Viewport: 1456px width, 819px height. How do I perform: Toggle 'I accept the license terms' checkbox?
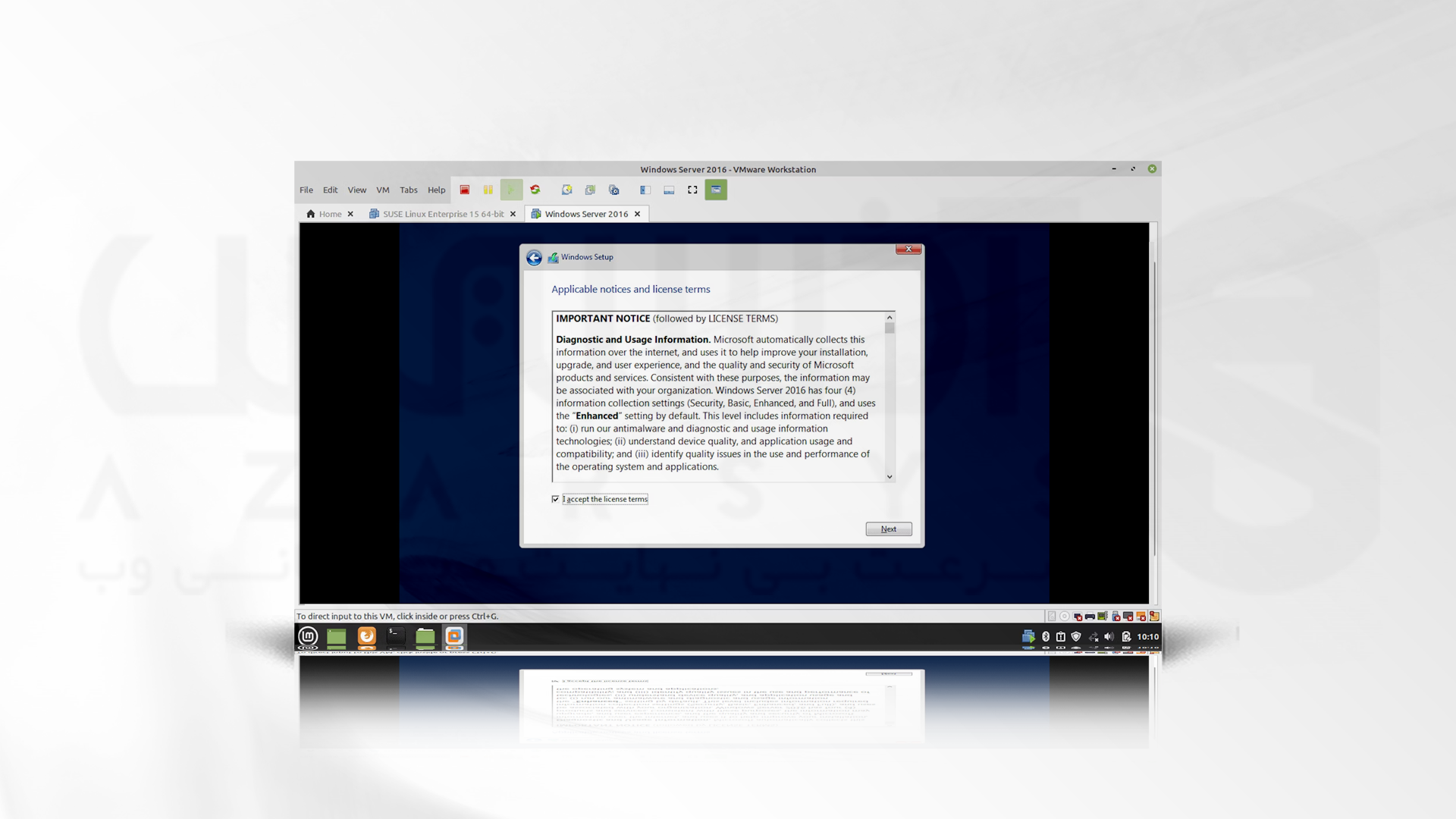tap(554, 499)
